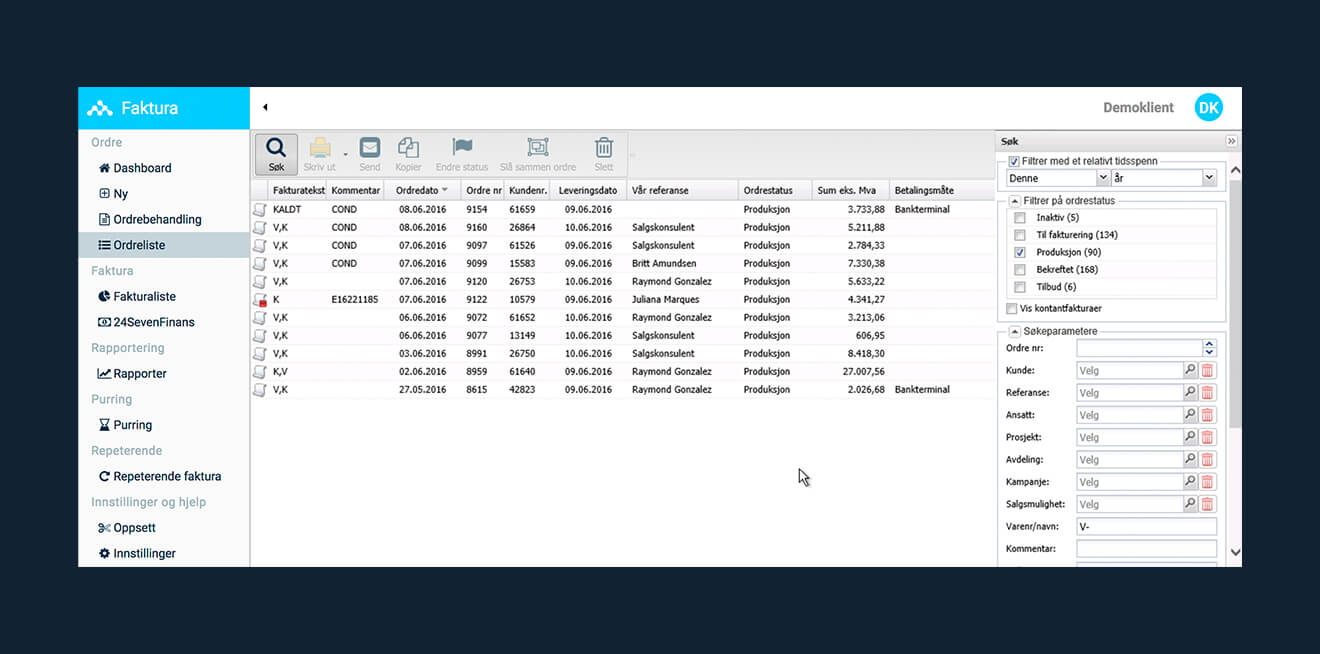1320x654 pixels.
Task: Check the Tilbud (6) filter
Action: click(1020, 287)
